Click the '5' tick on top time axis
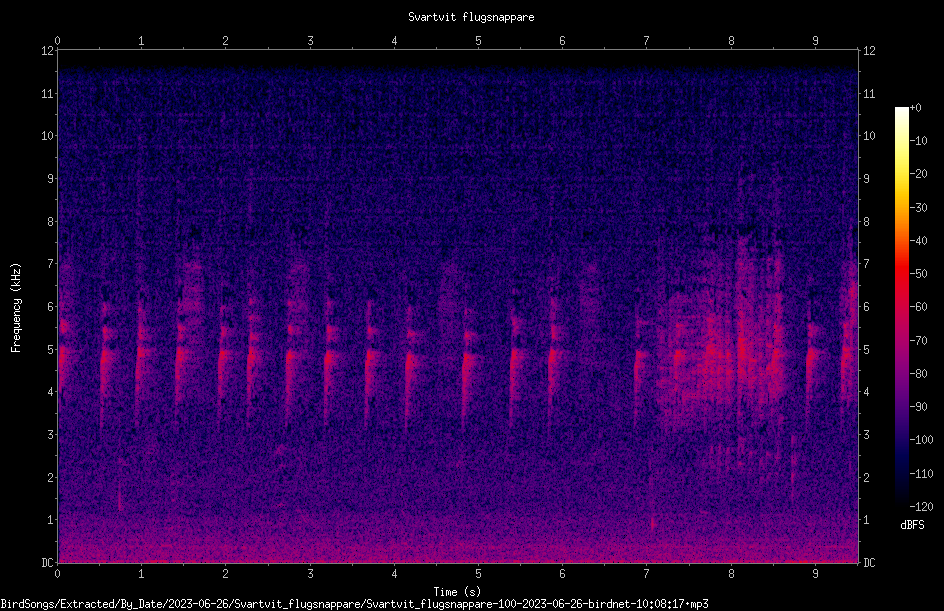The width and height of the screenshot is (944, 611). click(x=478, y=40)
